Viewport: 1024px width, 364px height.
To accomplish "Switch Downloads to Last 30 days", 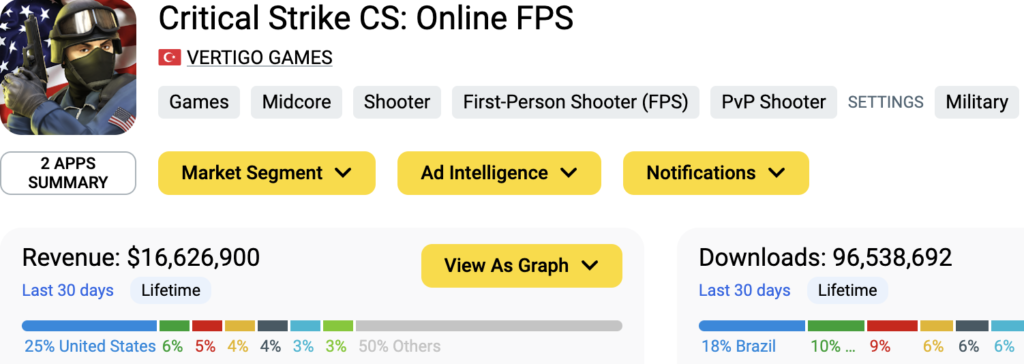I will click(x=744, y=290).
